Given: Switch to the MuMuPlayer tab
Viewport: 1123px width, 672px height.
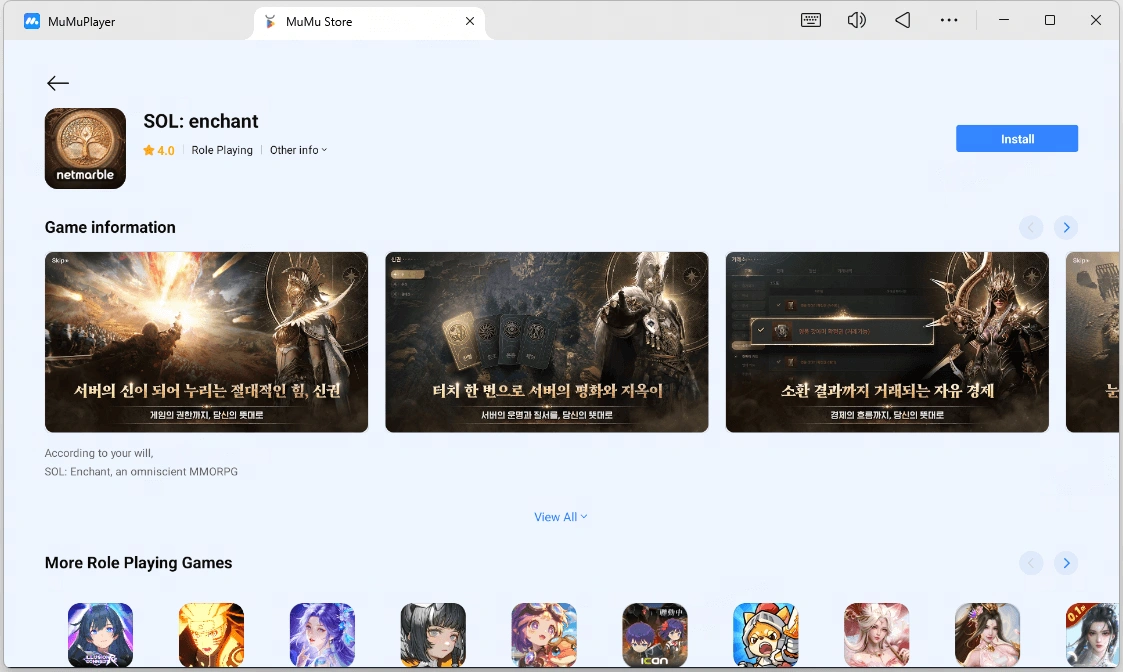Looking at the screenshot, I should pyautogui.click(x=69, y=21).
